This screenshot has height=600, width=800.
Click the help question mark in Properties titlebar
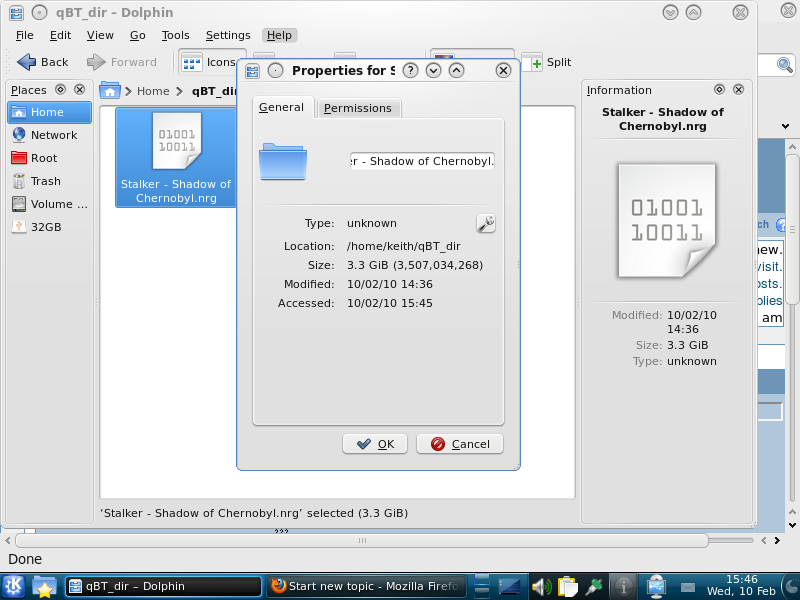coord(410,71)
